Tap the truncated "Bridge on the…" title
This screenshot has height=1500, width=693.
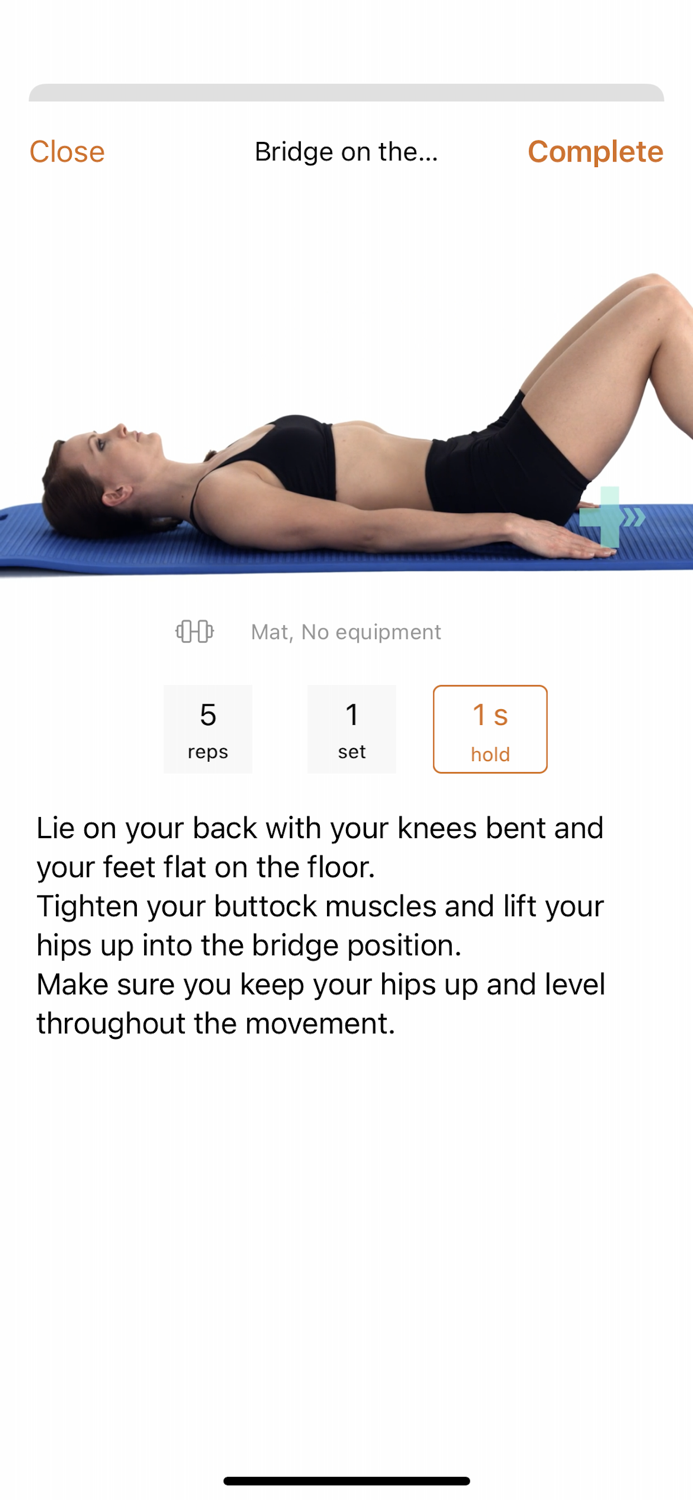pos(346,151)
